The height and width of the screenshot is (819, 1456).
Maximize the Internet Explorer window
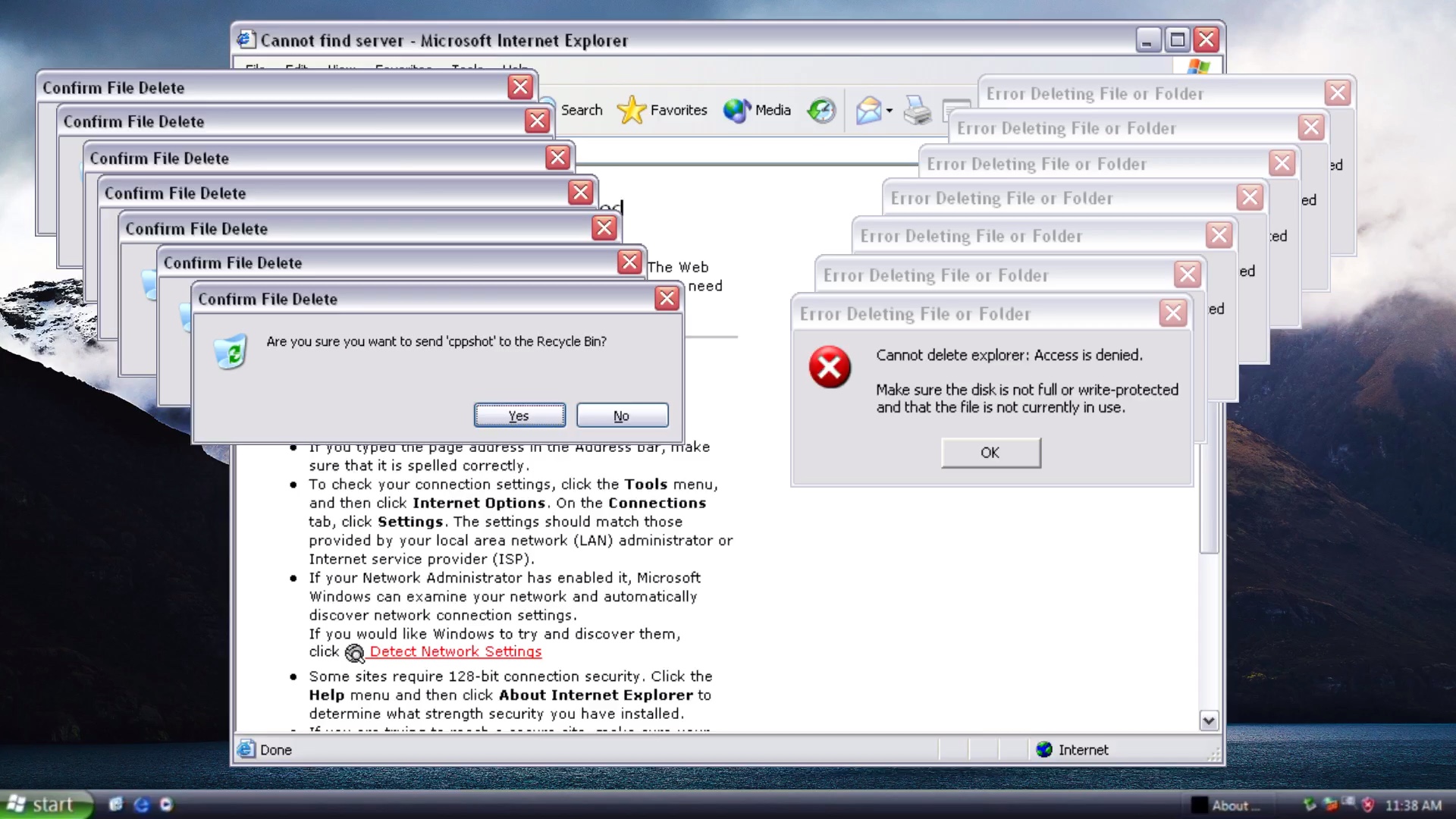point(1177,39)
